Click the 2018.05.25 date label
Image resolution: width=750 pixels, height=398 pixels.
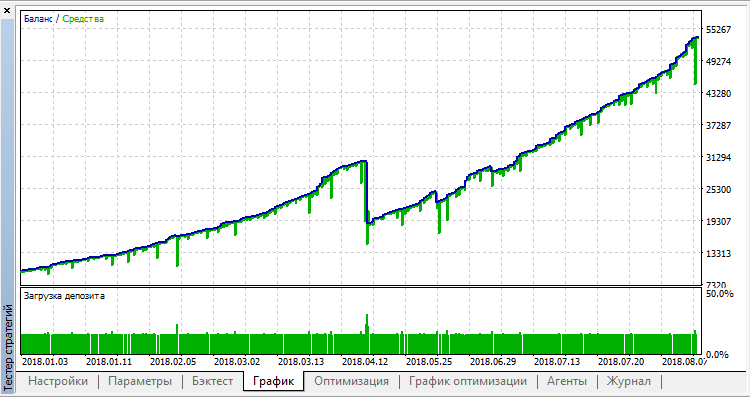coord(429,361)
